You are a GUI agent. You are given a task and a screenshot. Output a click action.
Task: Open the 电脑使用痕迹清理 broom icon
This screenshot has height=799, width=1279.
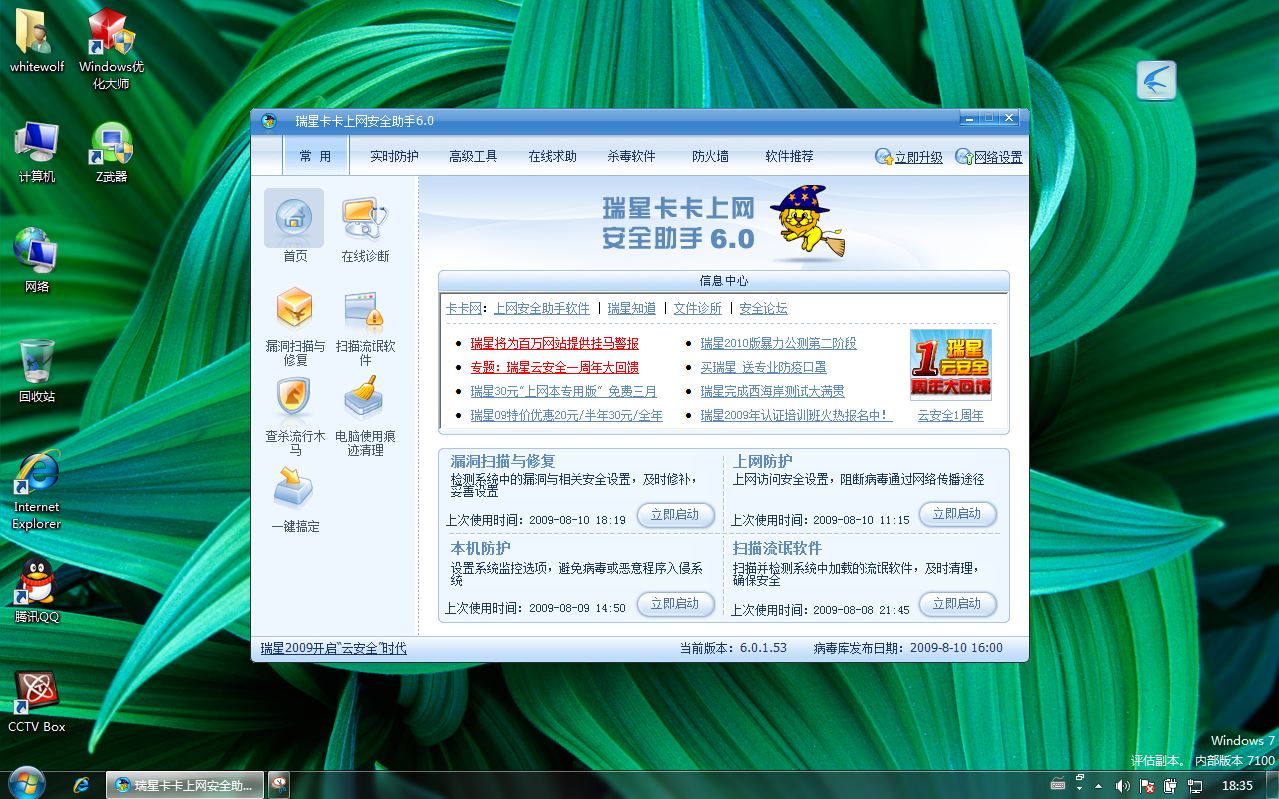364,397
